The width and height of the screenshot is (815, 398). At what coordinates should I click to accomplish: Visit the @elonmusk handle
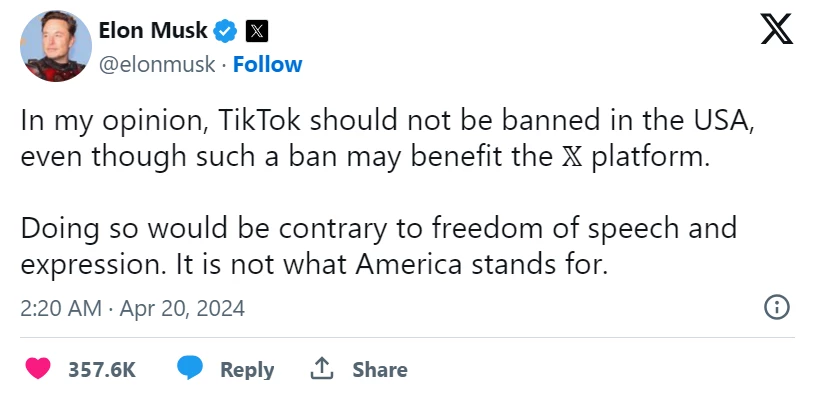click(157, 64)
